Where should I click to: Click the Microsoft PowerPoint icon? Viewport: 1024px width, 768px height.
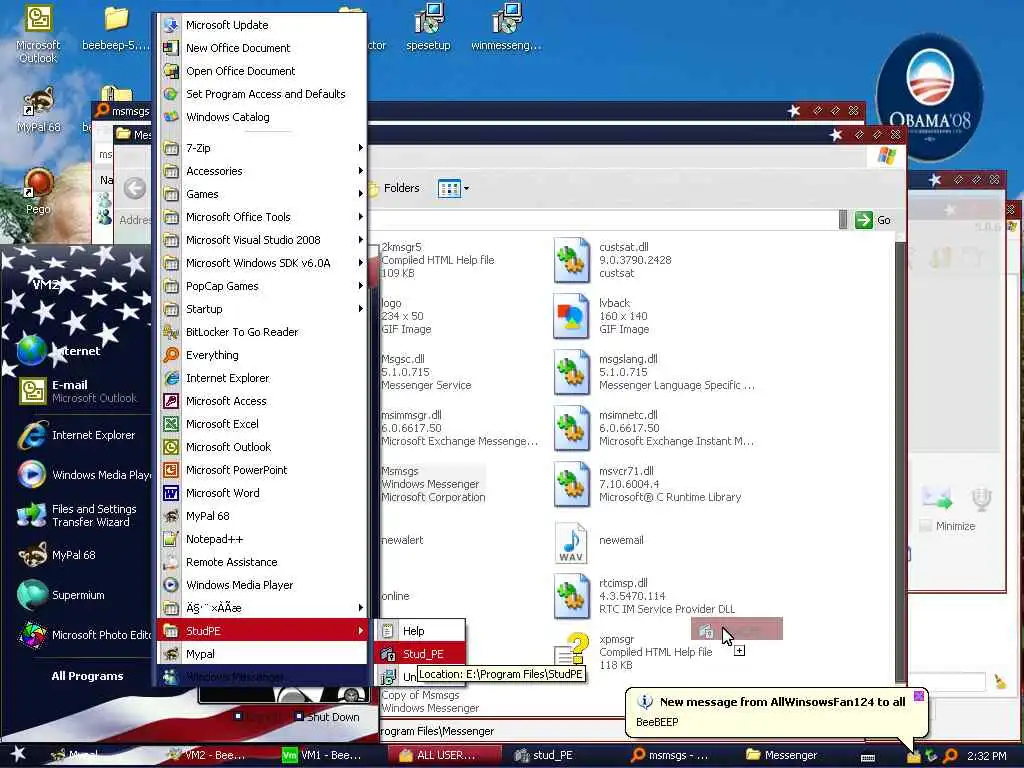click(x=171, y=470)
